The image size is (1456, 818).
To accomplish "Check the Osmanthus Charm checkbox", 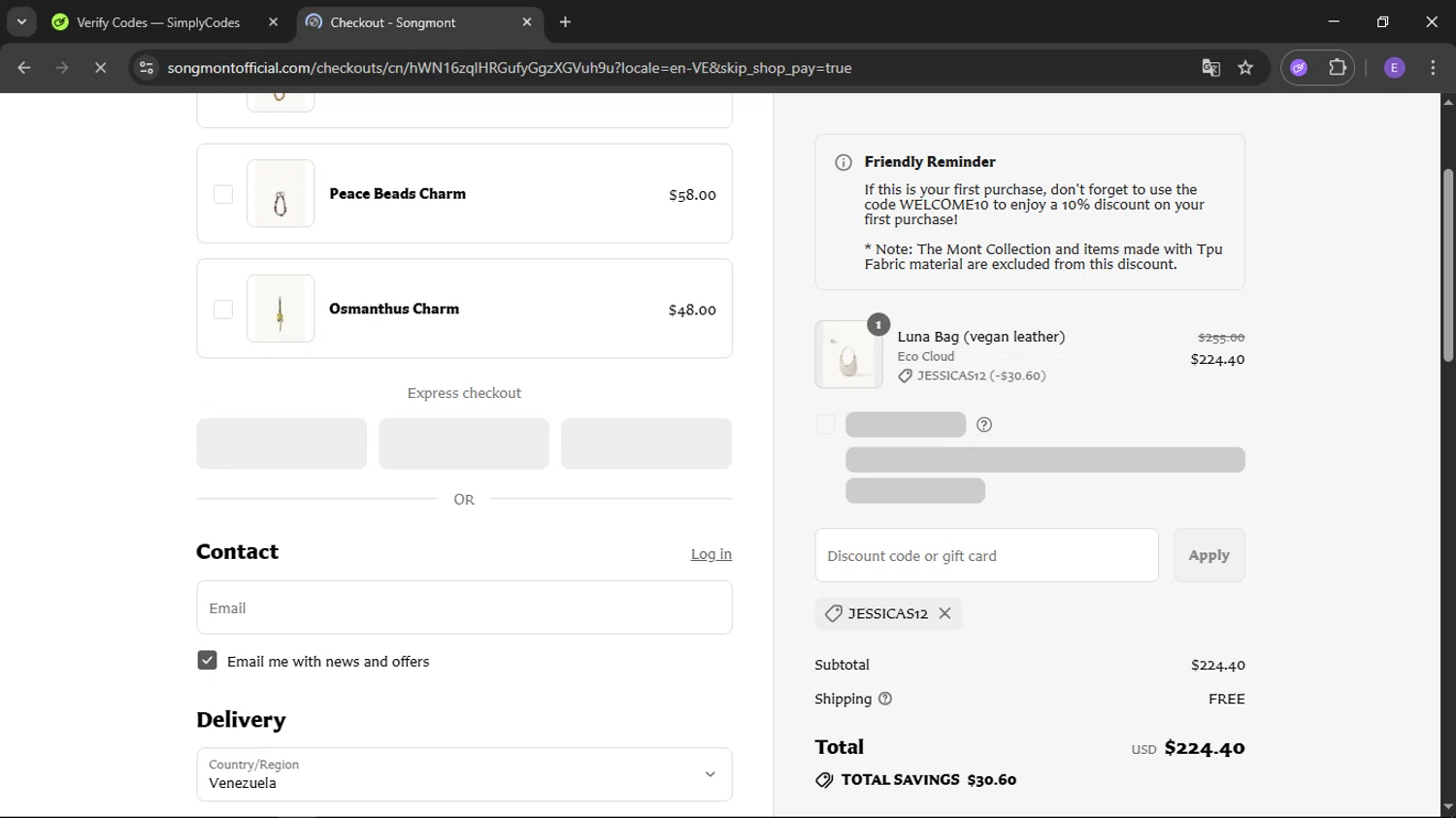I will tap(223, 310).
